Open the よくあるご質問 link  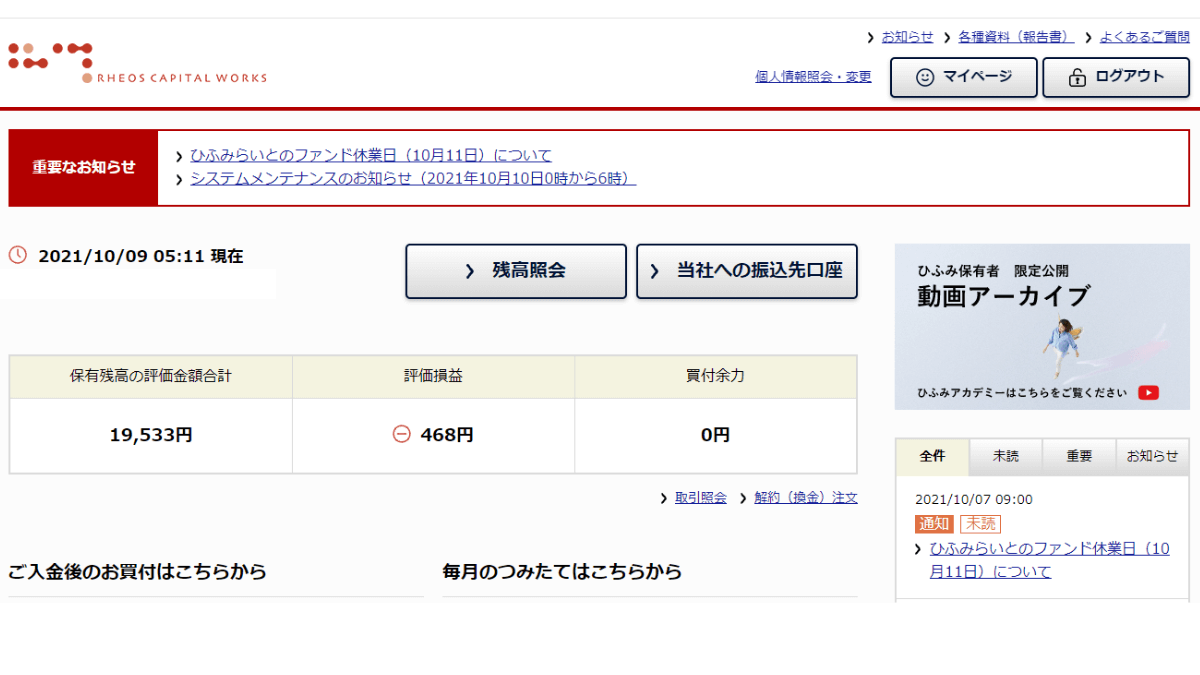point(1144,37)
